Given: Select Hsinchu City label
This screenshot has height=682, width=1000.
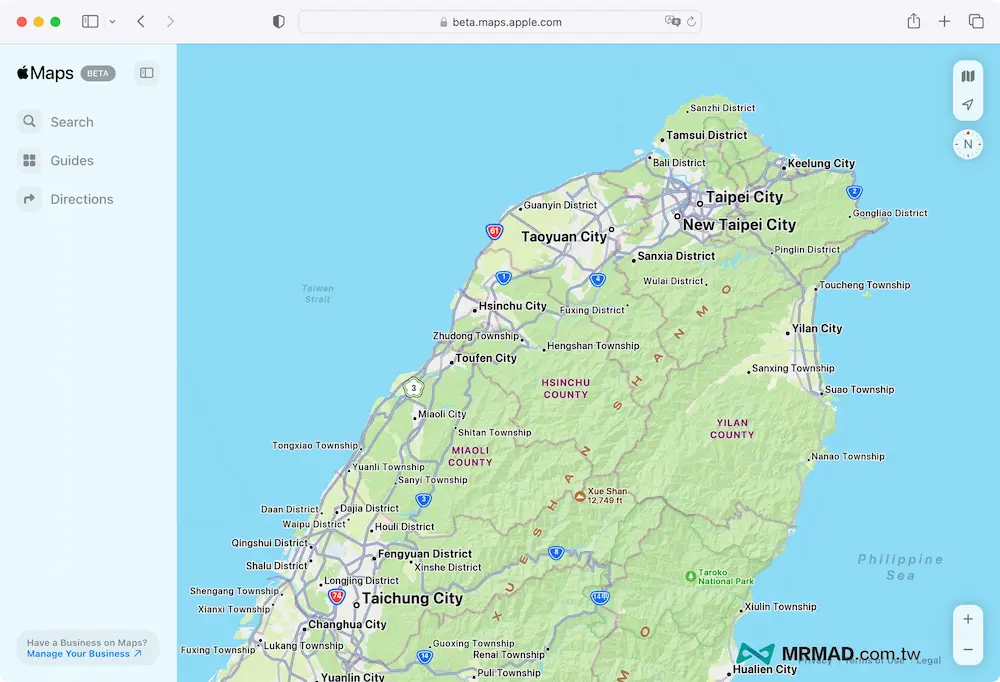Looking at the screenshot, I should point(512,306).
